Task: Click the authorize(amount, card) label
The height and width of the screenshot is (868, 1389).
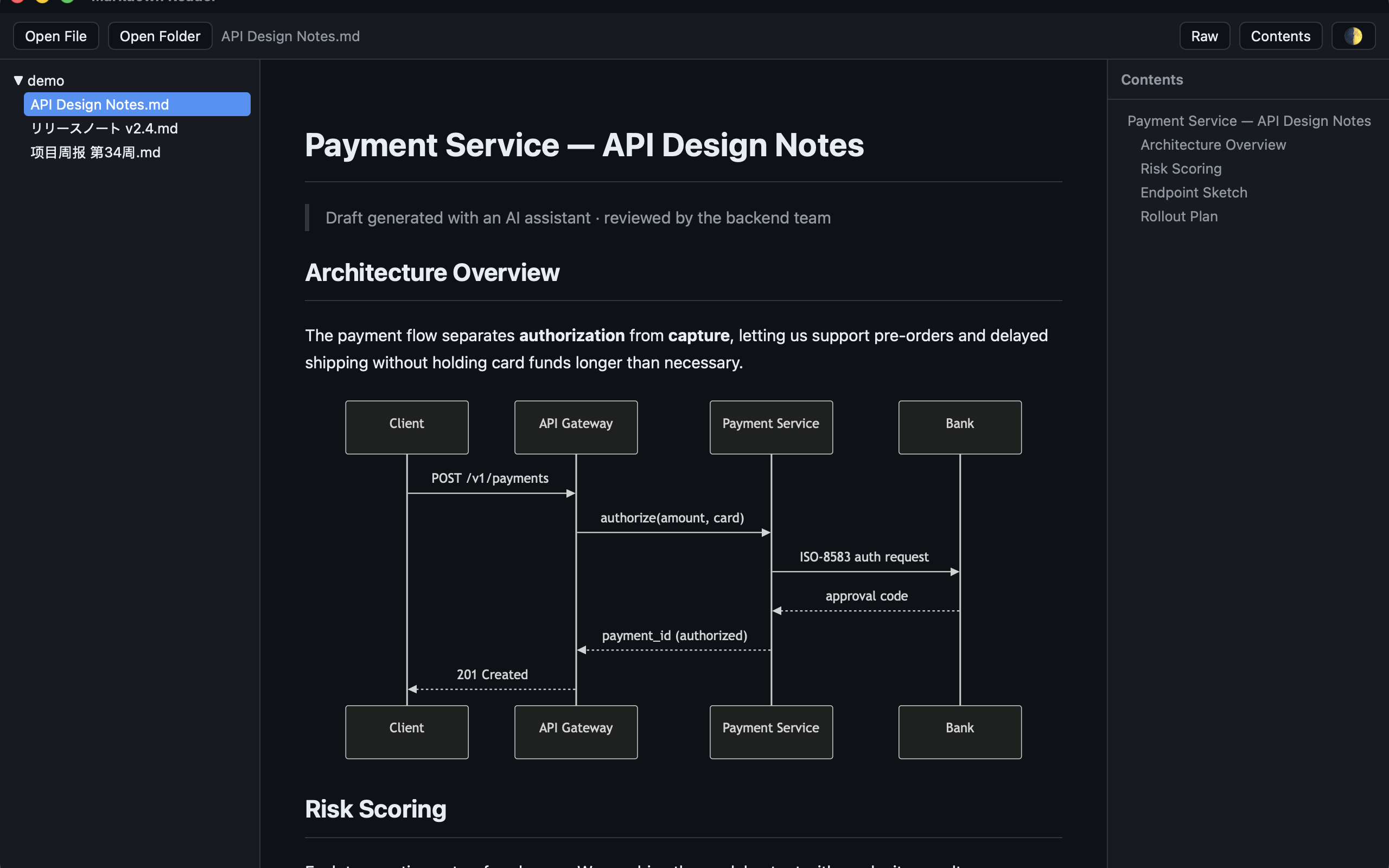Action: (672, 518)
